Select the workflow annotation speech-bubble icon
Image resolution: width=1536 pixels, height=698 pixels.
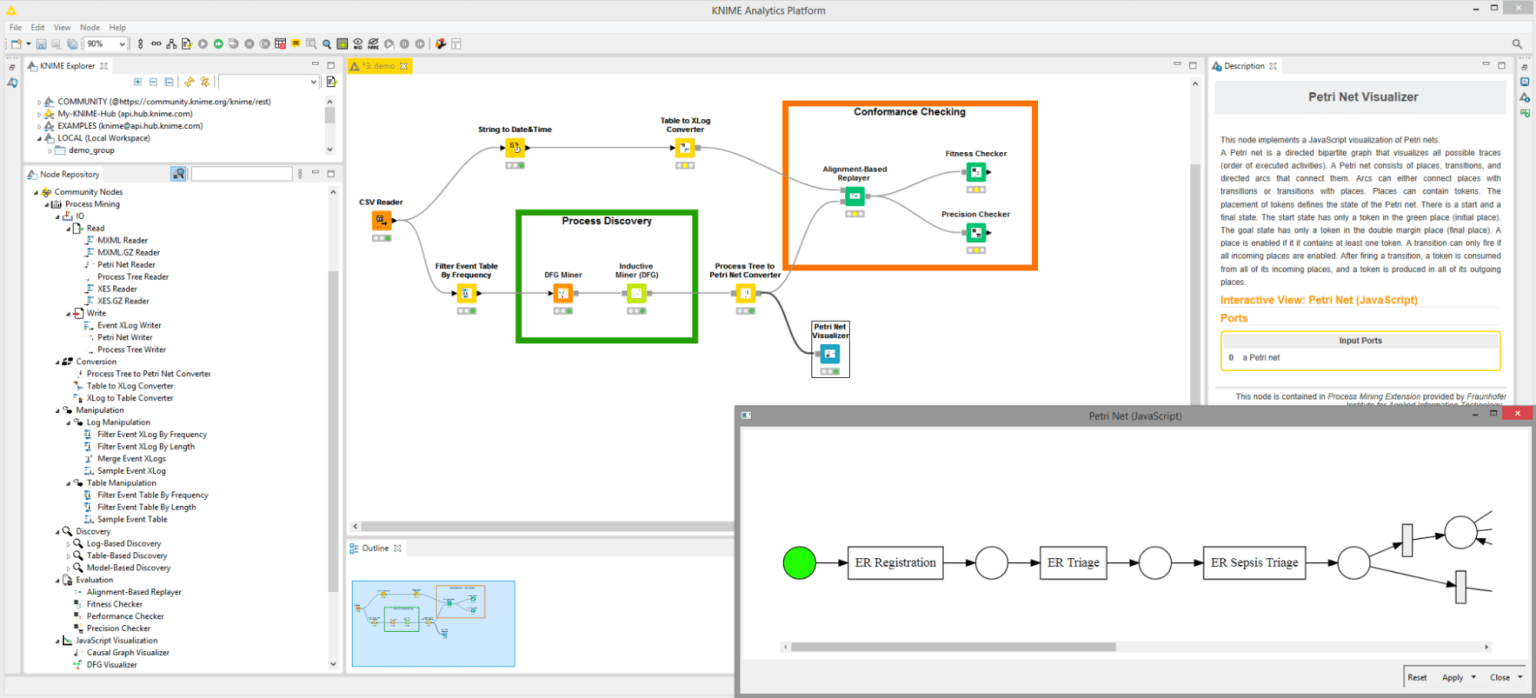click(295, 44)
